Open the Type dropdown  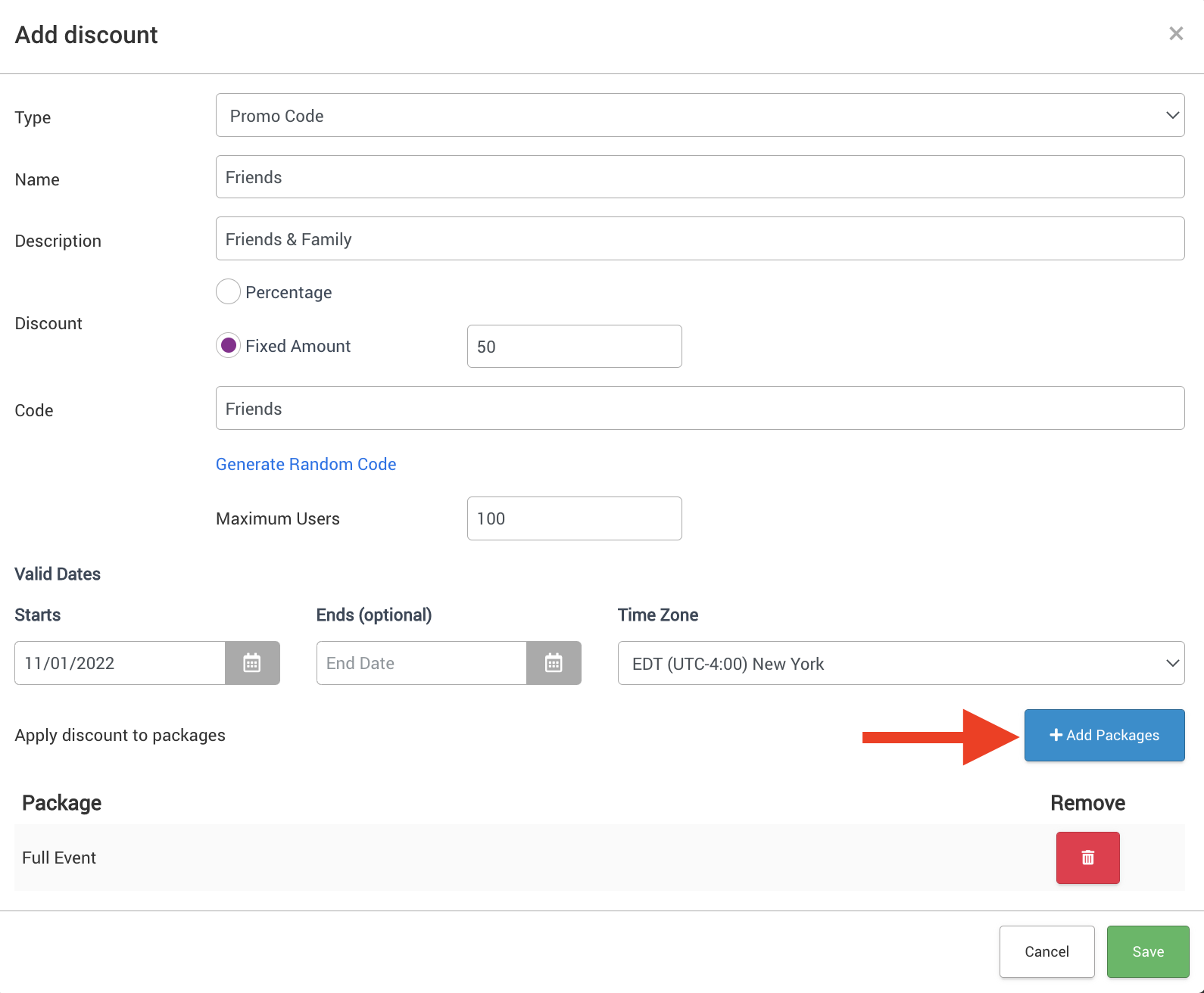(x=700, y=115)
